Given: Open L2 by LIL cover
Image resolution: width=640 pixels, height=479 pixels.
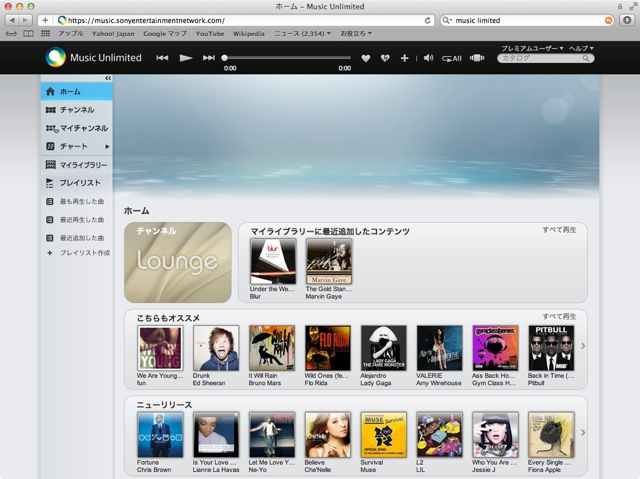Looking at the screenshot, I should click(x=440, y=435).
